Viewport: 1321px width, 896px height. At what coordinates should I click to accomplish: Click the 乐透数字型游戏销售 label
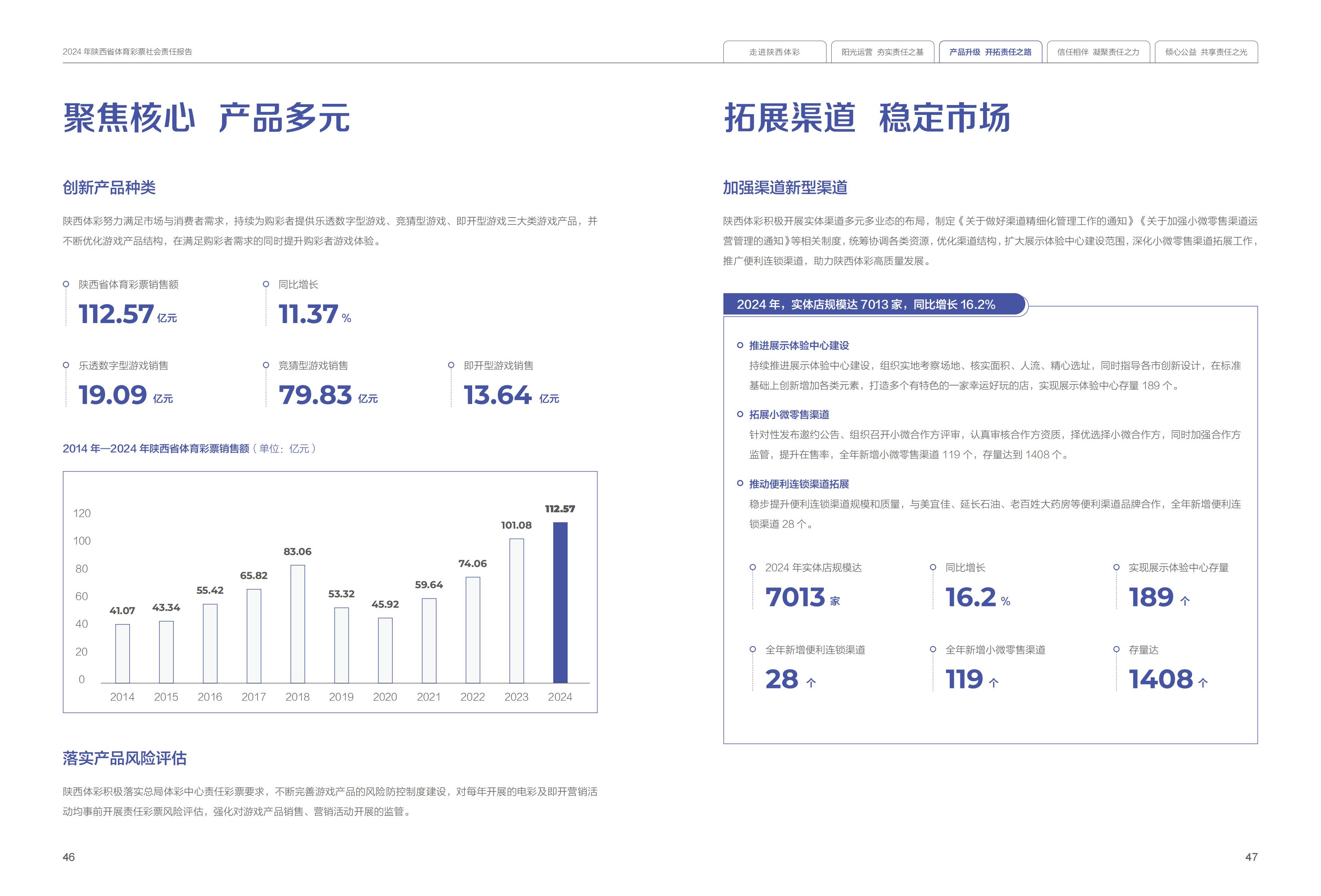coord(123,365)
